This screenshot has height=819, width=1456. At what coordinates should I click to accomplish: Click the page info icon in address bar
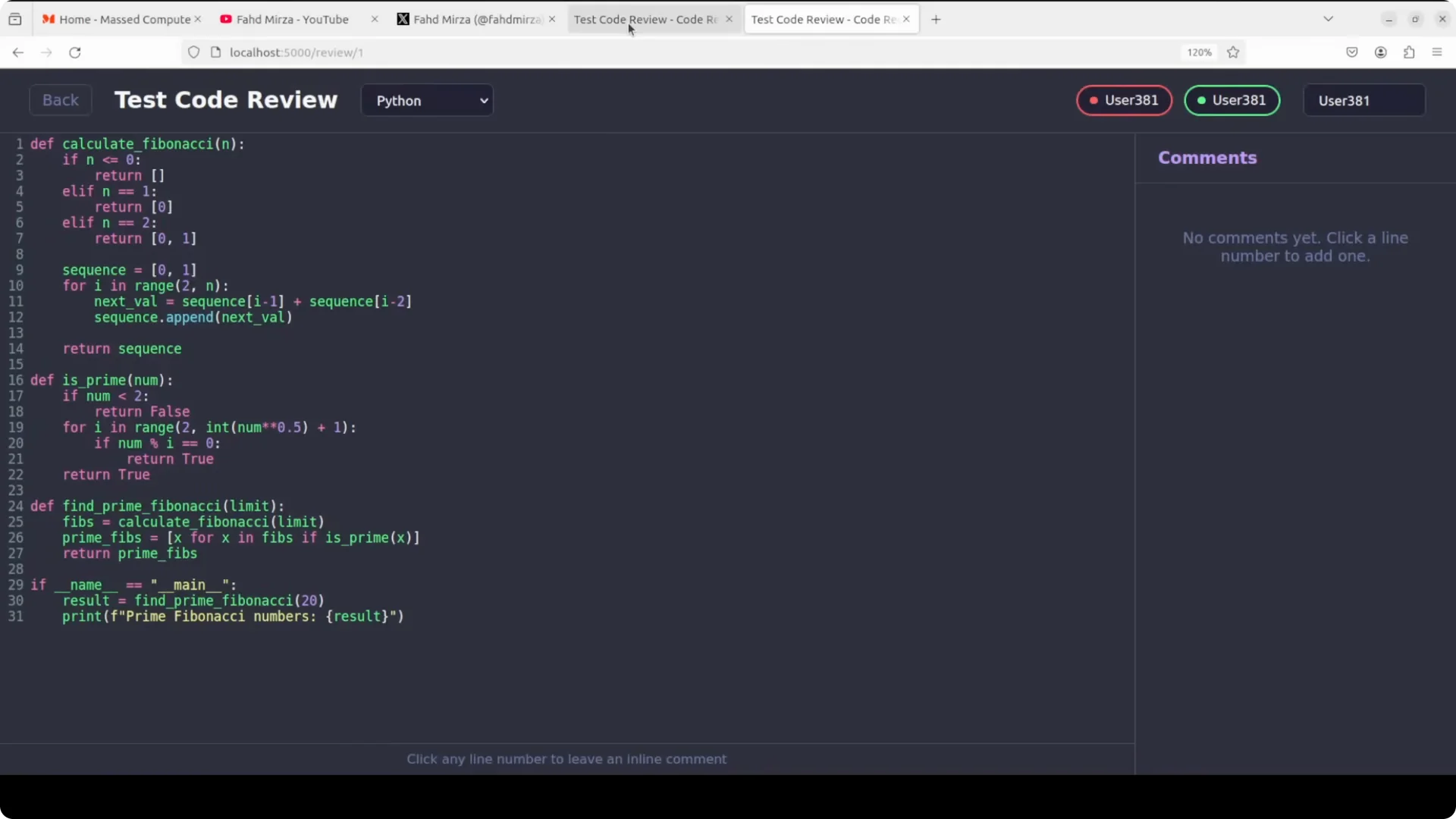[215, 52]
